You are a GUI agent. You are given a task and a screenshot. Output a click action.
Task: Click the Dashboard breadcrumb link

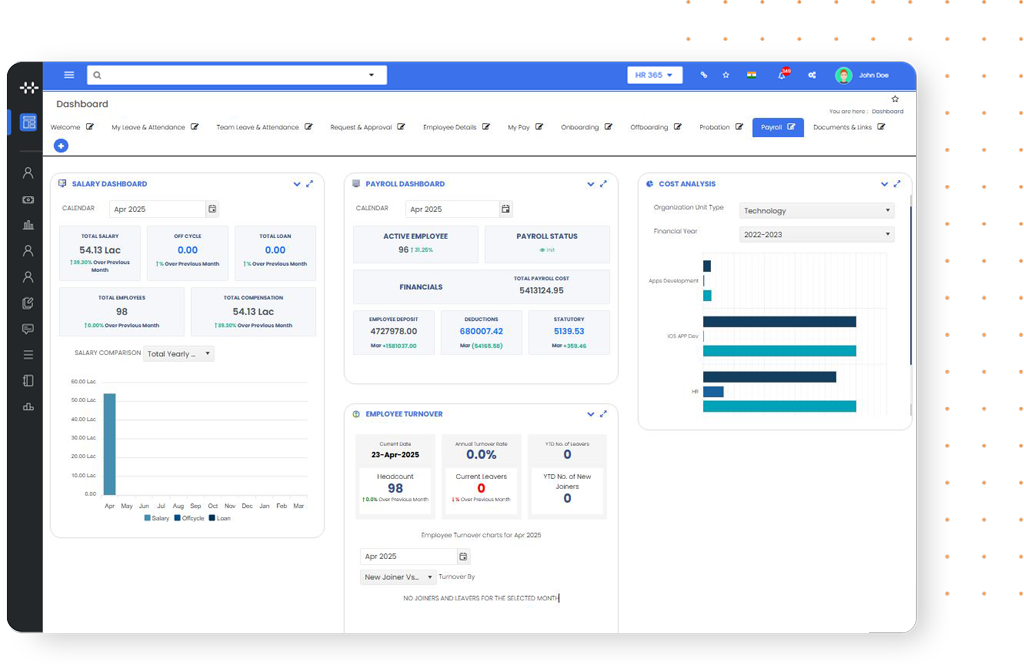point(888,111)
